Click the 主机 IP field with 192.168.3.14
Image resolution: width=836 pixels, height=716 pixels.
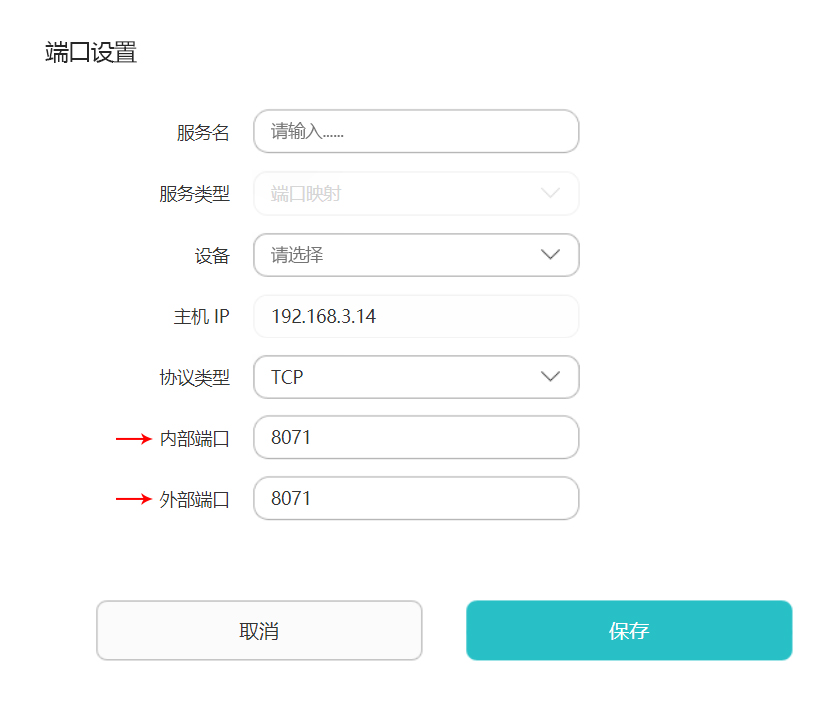click(x=416, y=317)
